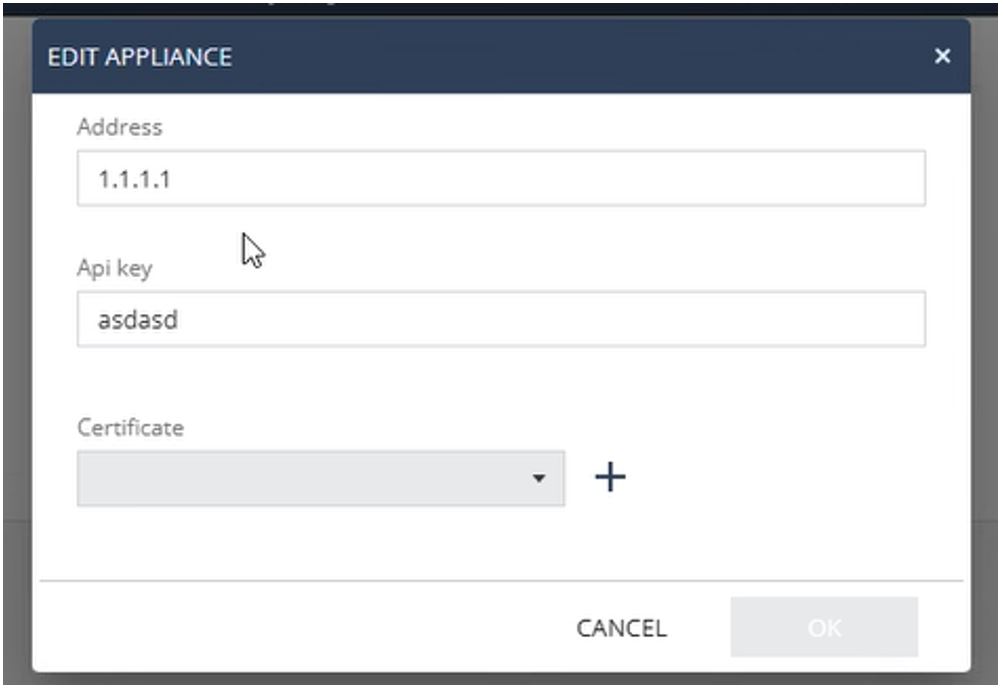The width and height of the screenshot is (1006, 690).
Task: Focus the Address input field
Action: click(501, 178)
